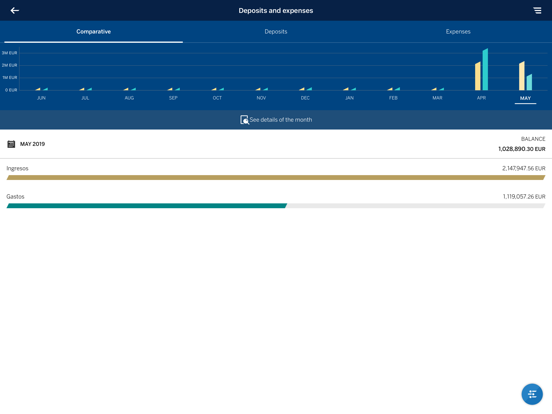Click the teal Gastos progress bar
Image resolution: width=552 pixels, height=414 pixels.
click(x=147, y=206)
